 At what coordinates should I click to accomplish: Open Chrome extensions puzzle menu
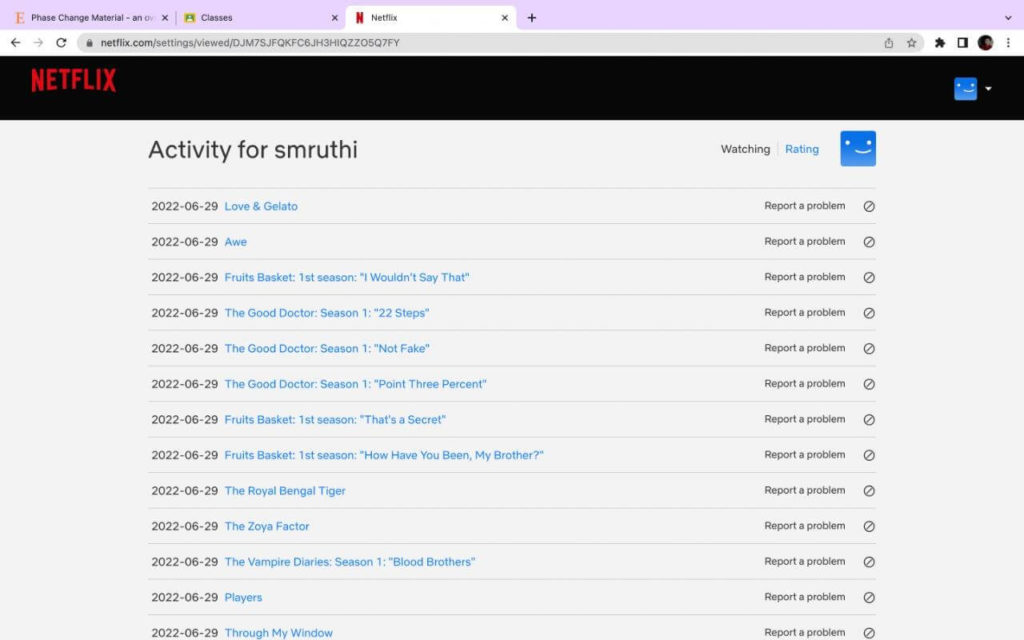pyautogui.click(x=940, y=42)
